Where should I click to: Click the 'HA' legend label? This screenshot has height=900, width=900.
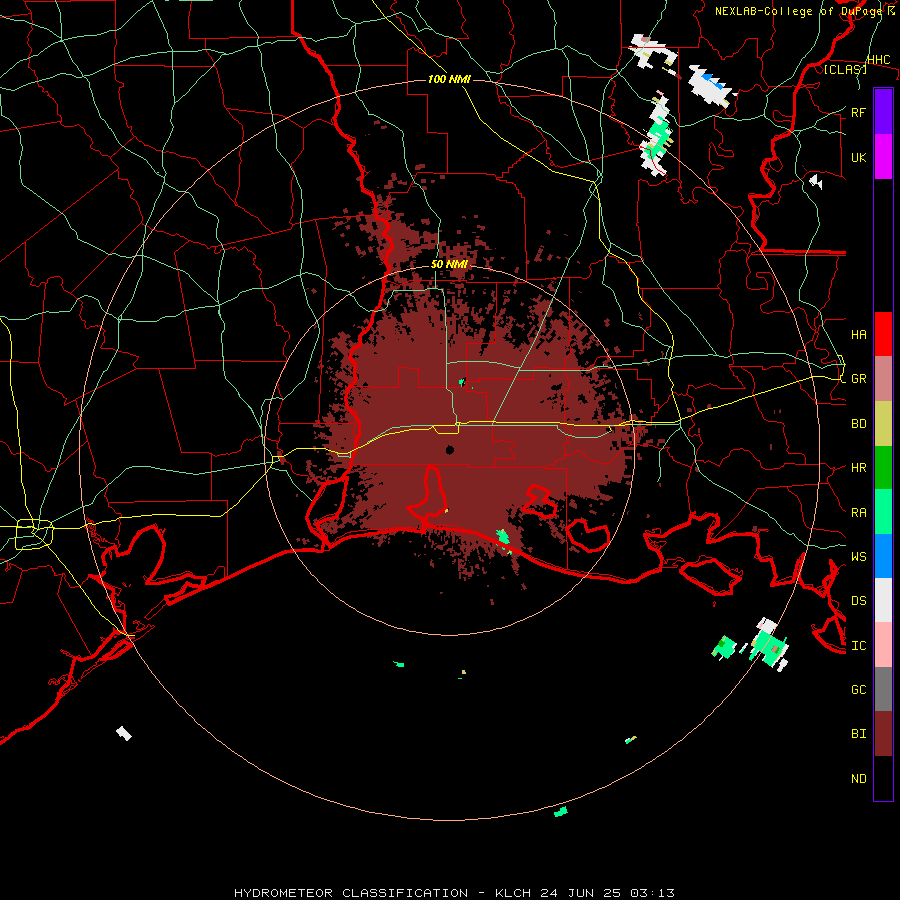click(x=858, y=335)
